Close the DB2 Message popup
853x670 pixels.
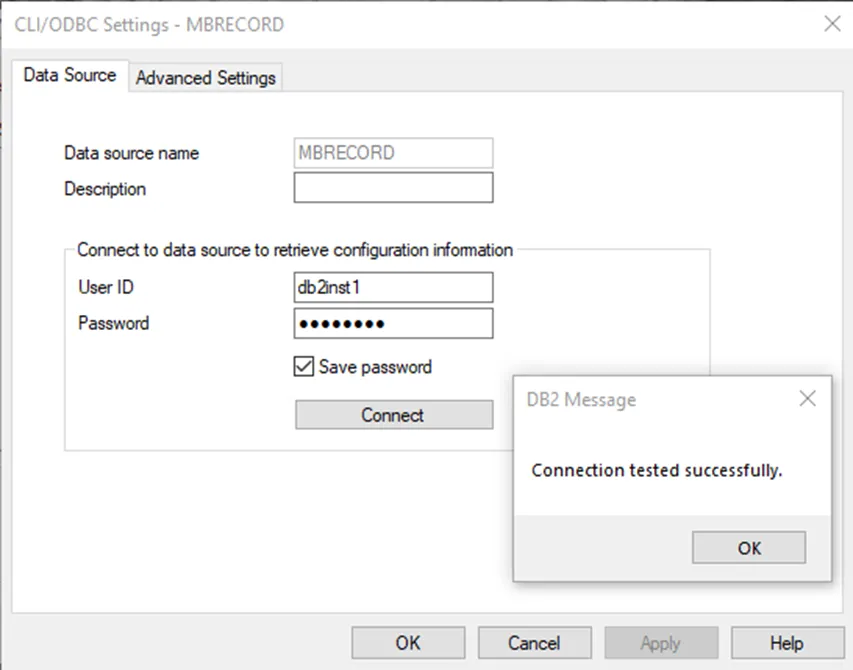(x=807, y=398)
